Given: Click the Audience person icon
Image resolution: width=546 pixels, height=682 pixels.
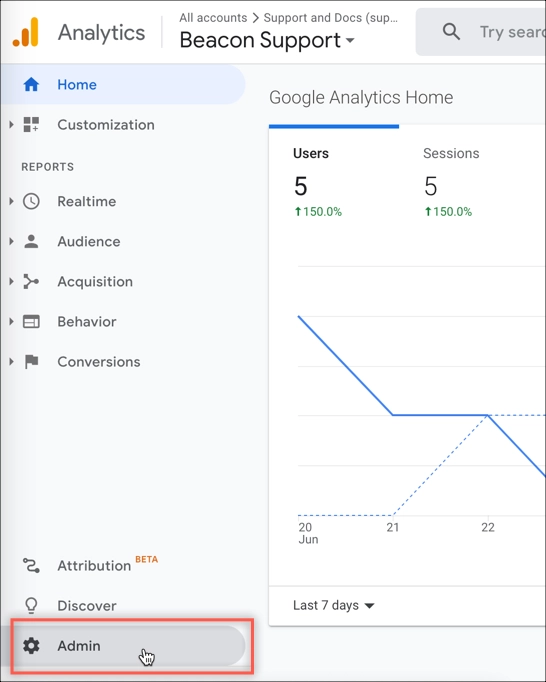Looking at the screenshot, I should point(31,241).
